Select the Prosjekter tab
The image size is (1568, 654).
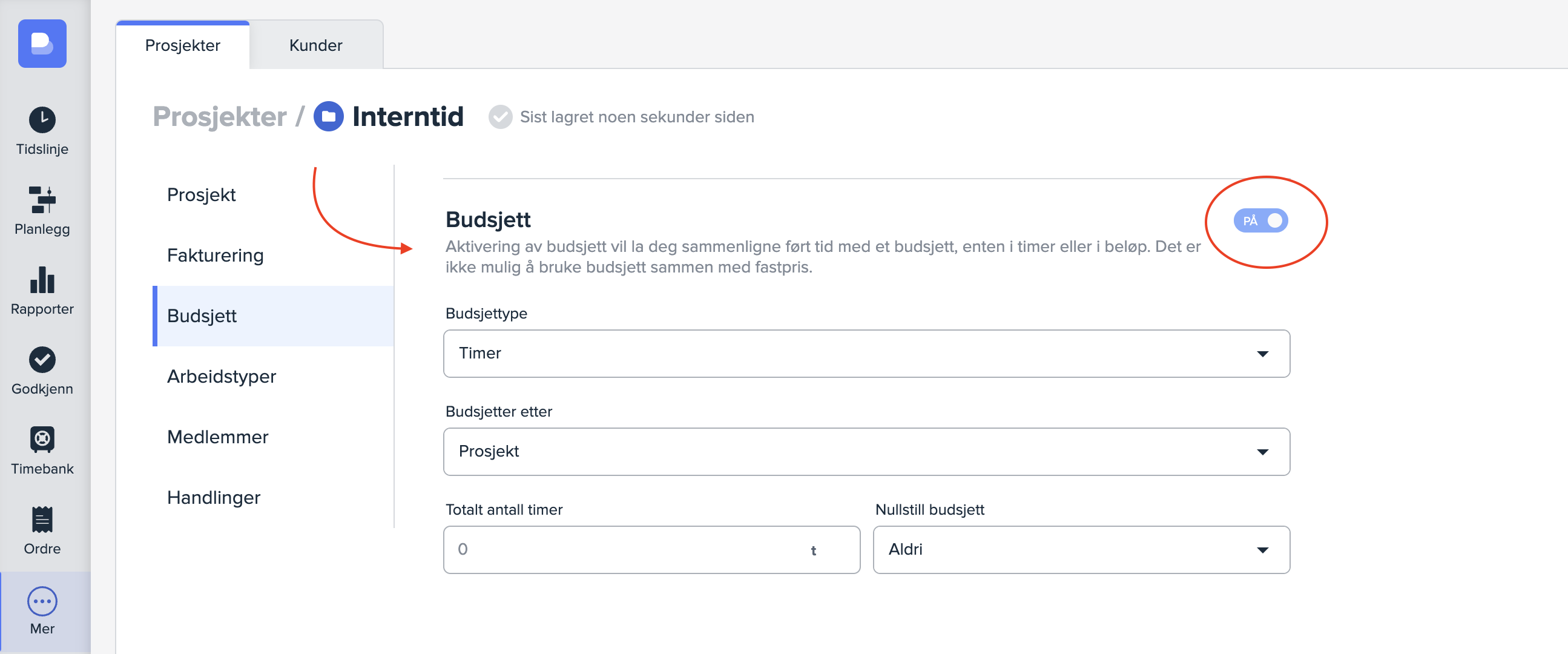[183, 45]
